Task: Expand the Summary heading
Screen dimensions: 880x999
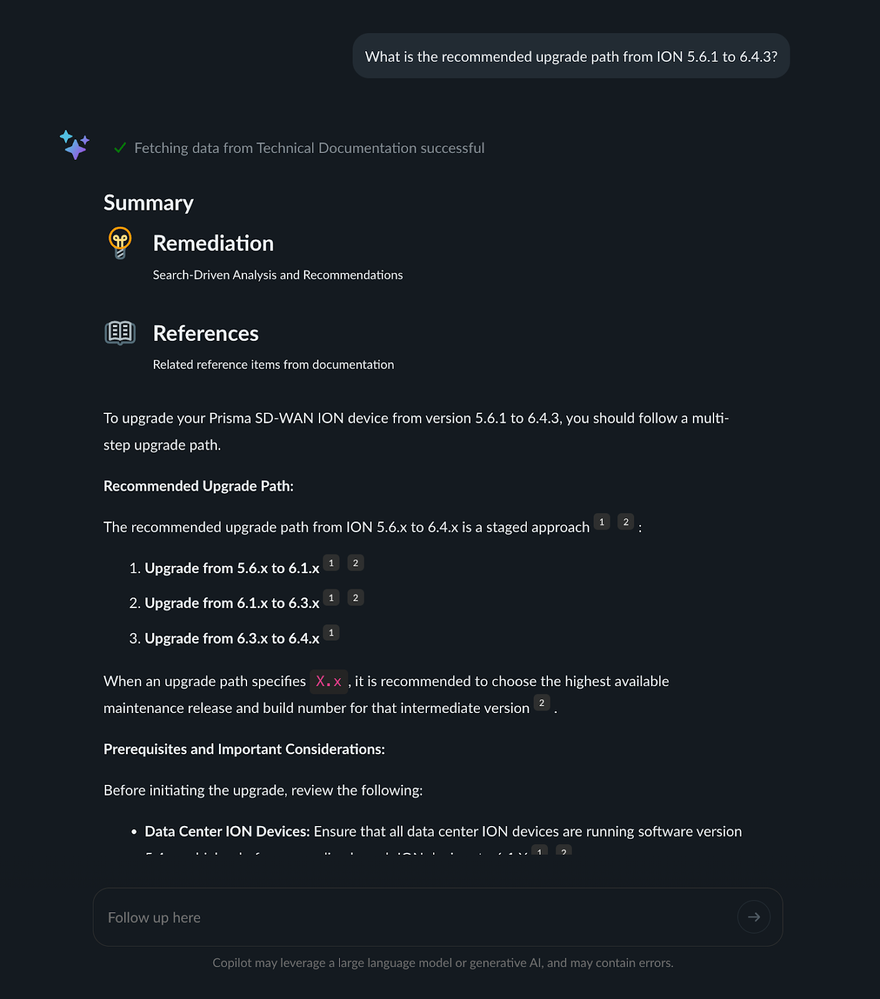Action: tap(148, 202)
